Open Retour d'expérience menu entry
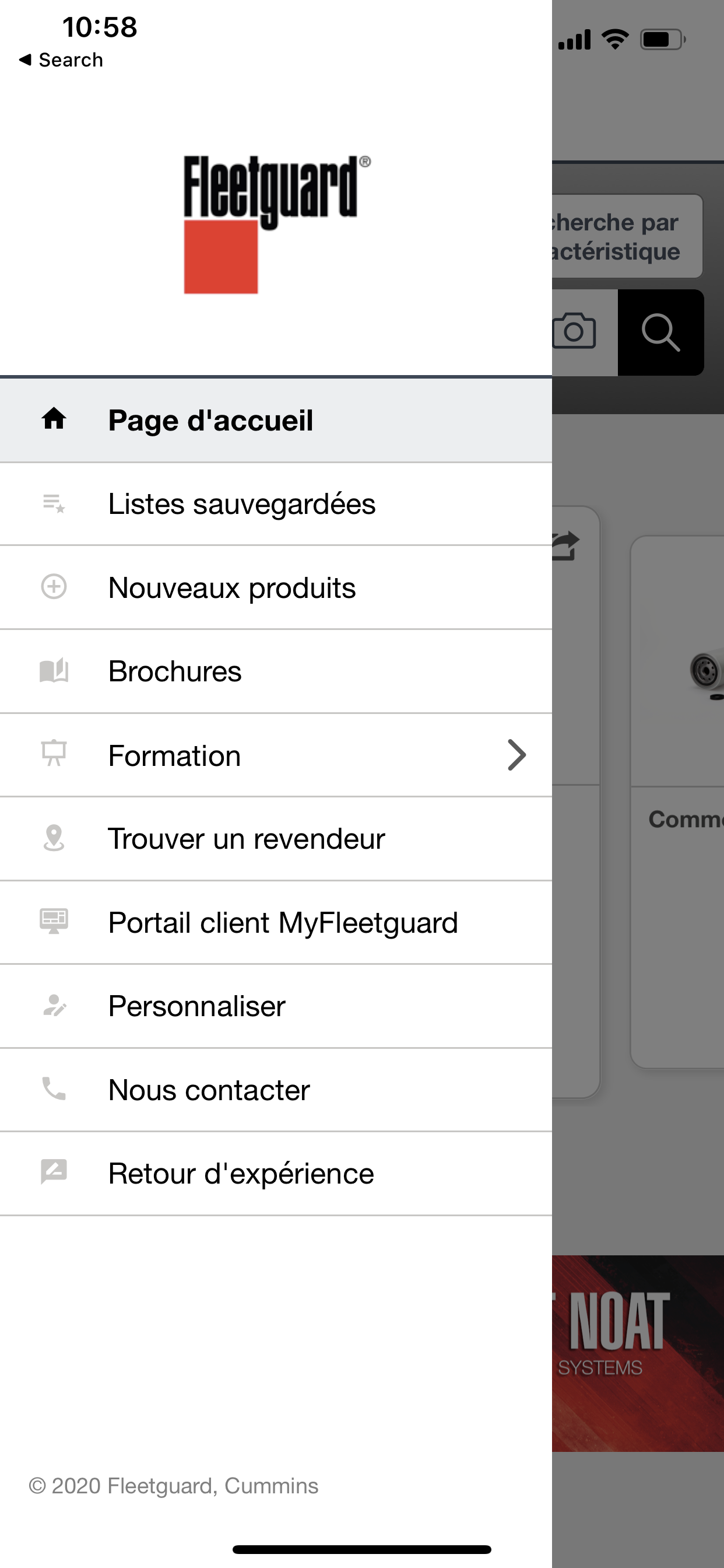724x1568 pixels. tap(276, 1174)
